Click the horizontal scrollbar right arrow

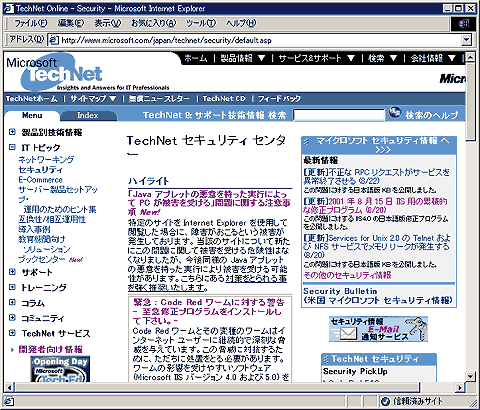click(x=460, y=388)
